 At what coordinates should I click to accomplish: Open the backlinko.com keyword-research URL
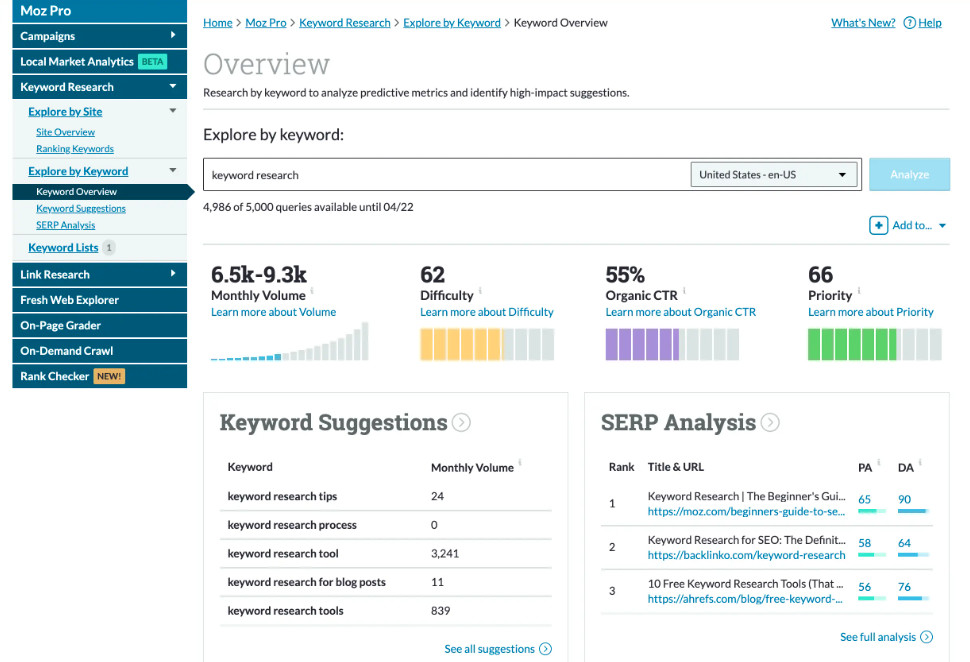tap(746, 556)
